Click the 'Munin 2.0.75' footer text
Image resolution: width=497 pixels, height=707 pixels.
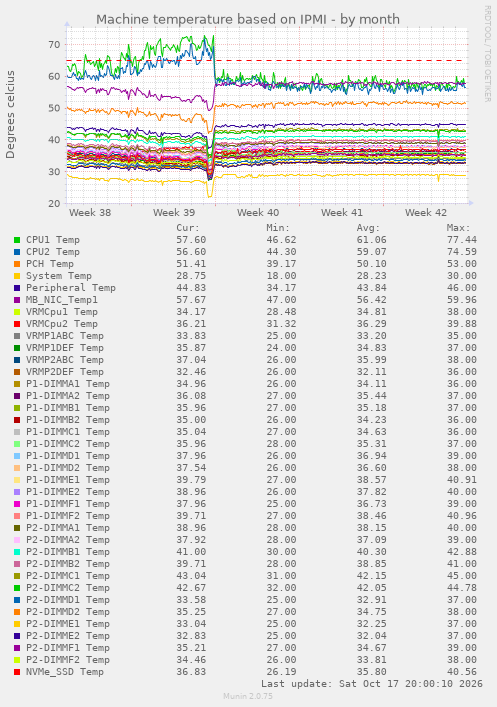(248, 696)
